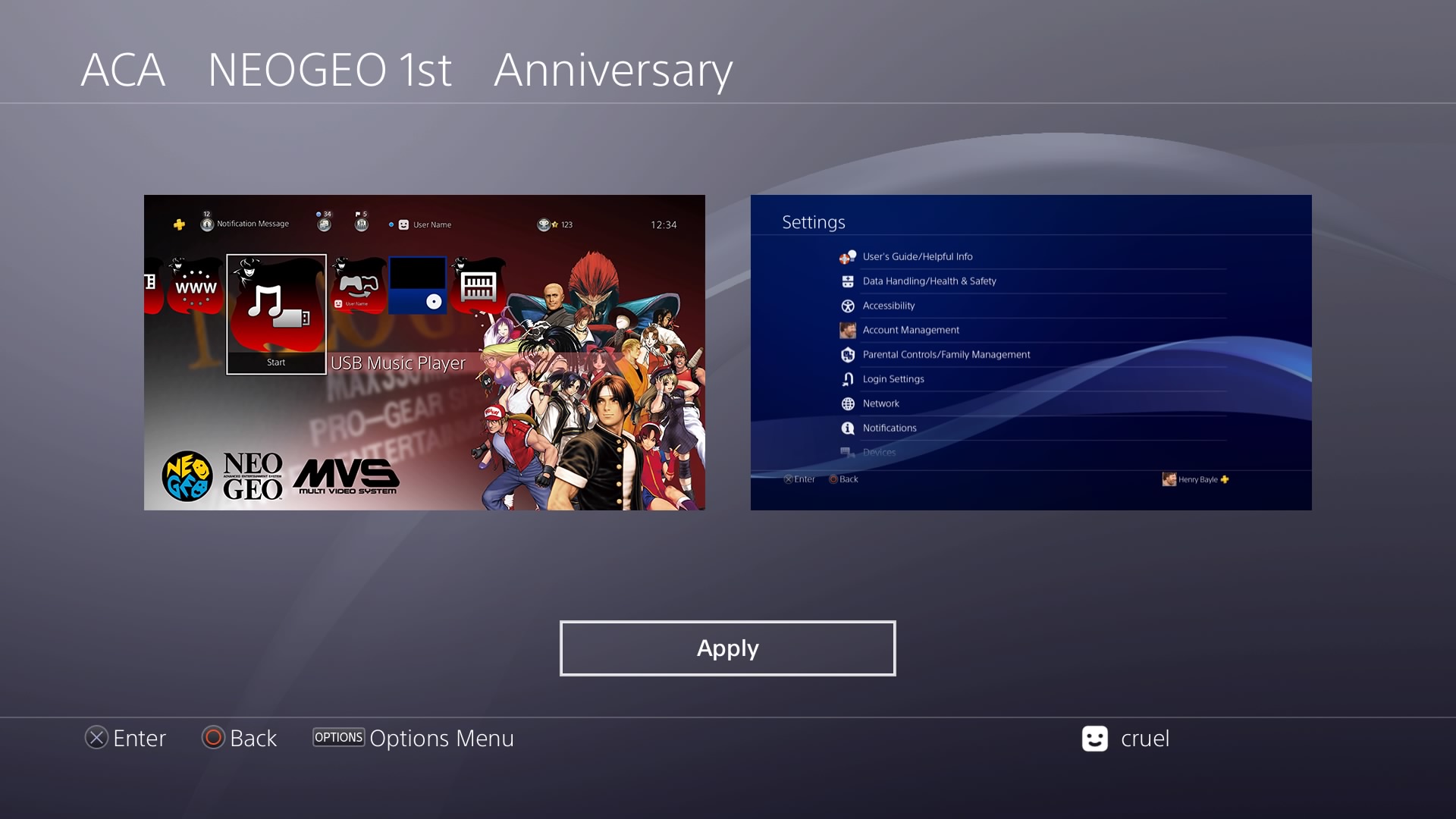This screenshot has width=1456, height=819.
Task: Click the friends icon showing 34
Action: [324, 221]
